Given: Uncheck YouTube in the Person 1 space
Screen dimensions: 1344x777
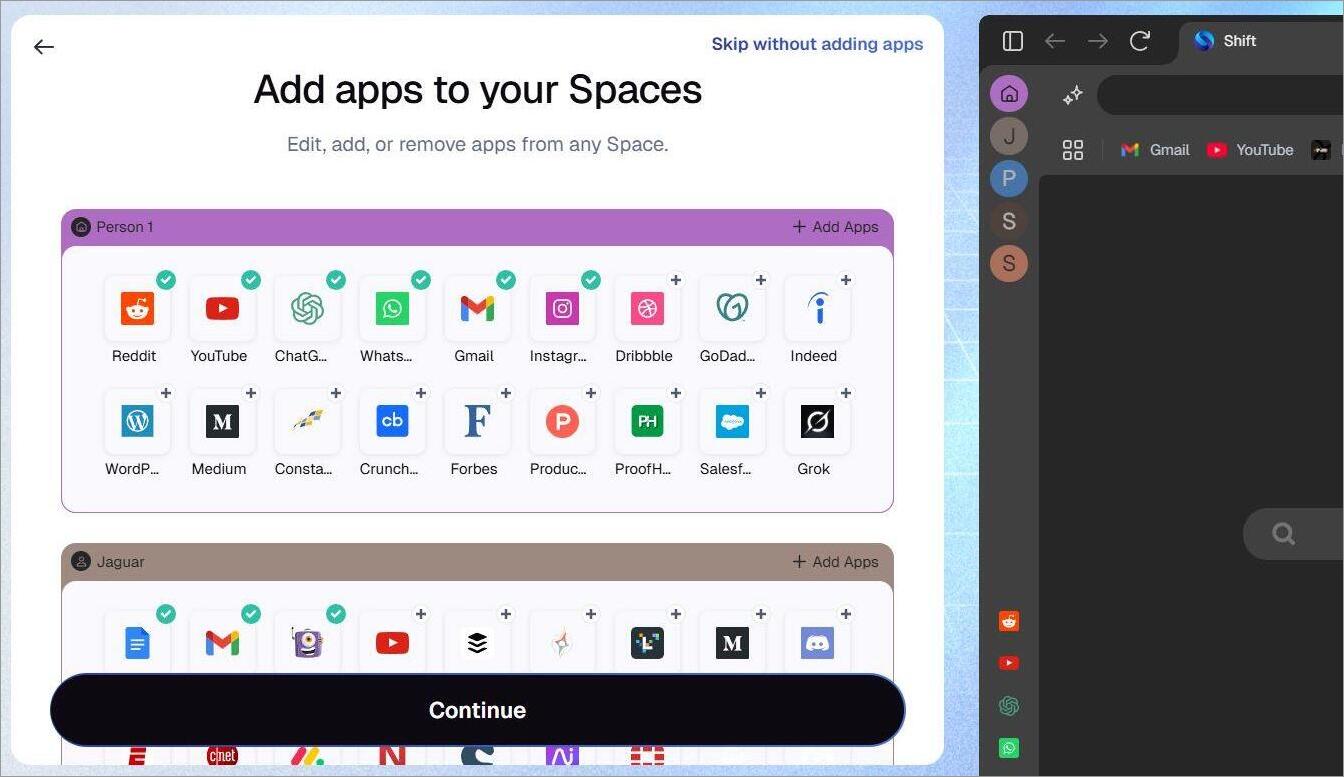Looking at the screenshot, I should (251, 280).
